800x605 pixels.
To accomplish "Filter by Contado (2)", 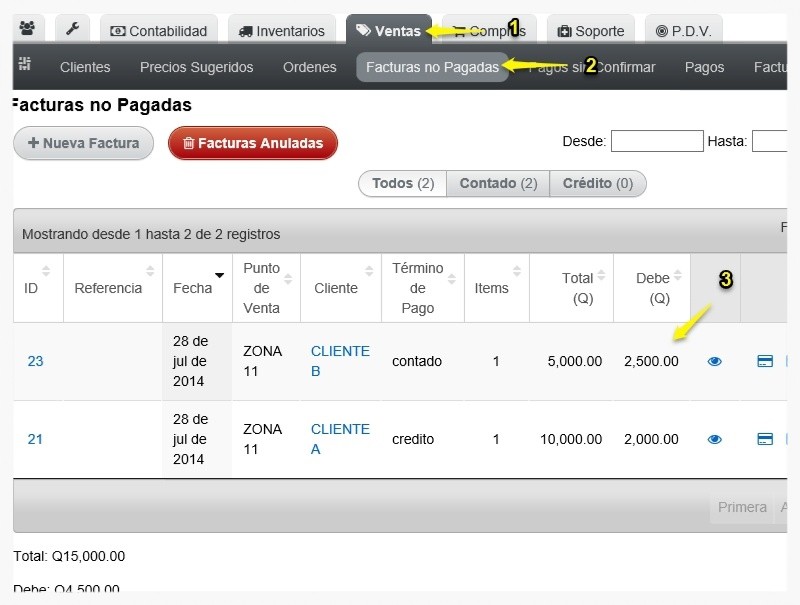I will pos(498,183).
